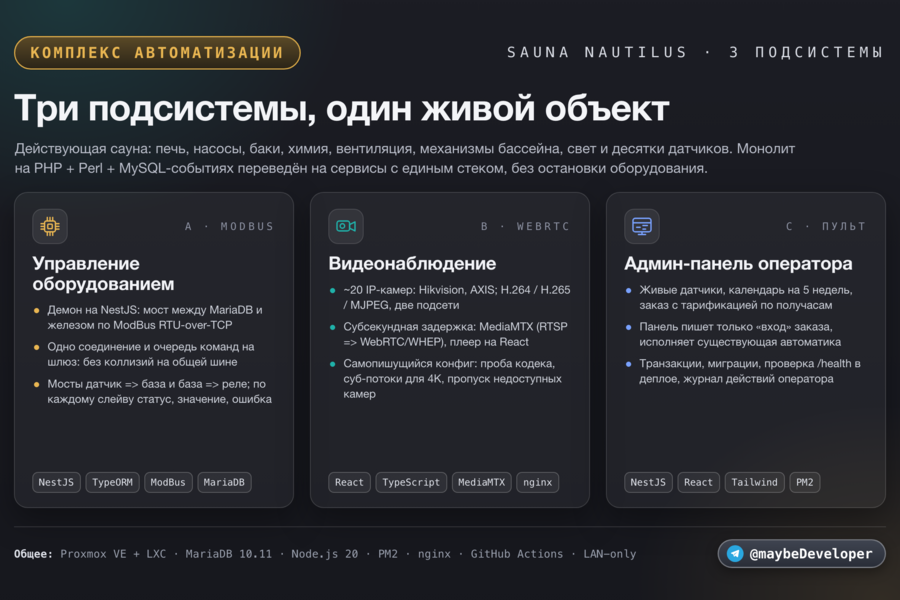Click the Управление оборудованием card title
This screenshot has height=600, width=900.
(103, 273)
